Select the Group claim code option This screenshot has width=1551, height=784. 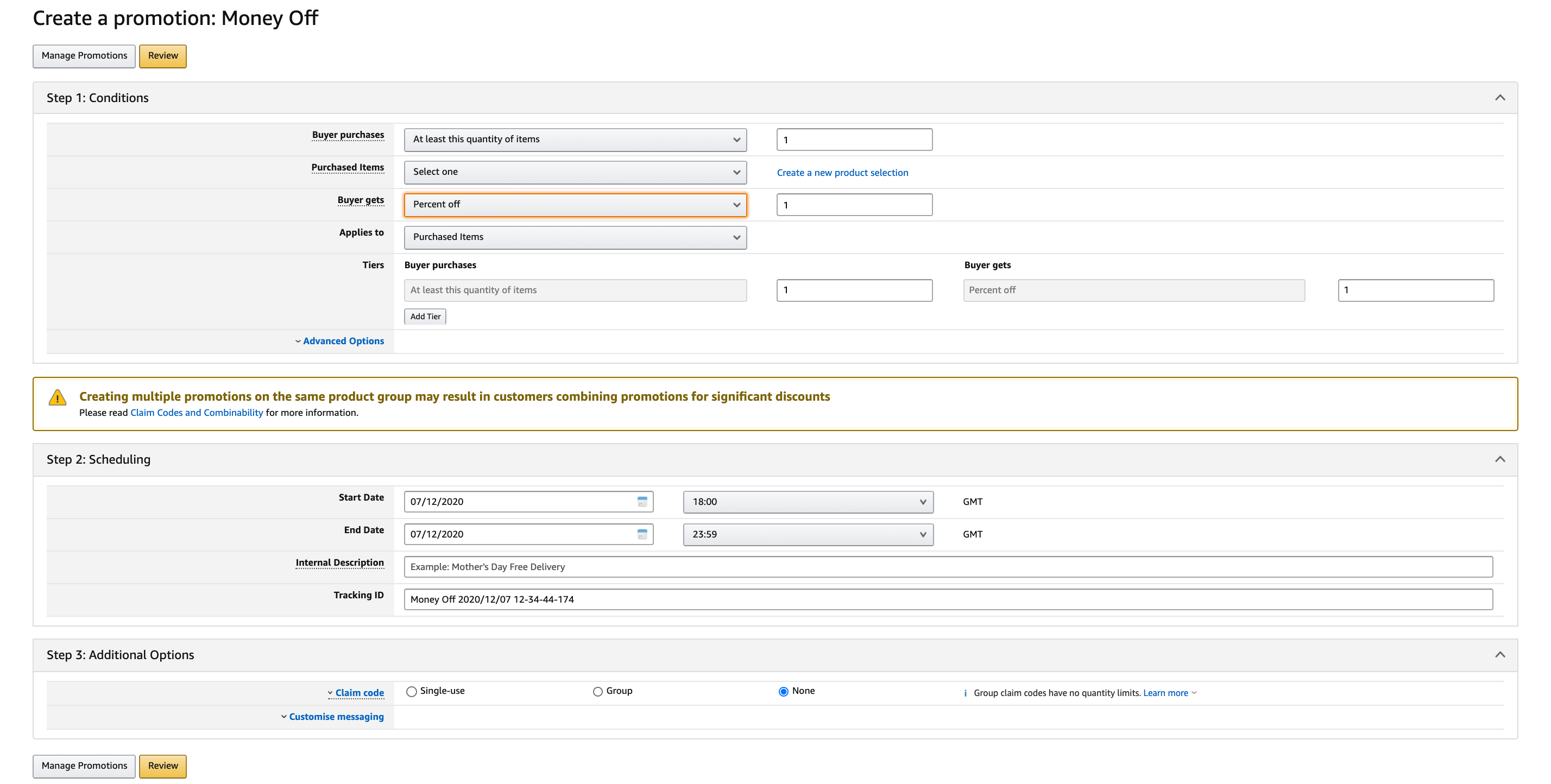tap(597, 691)
